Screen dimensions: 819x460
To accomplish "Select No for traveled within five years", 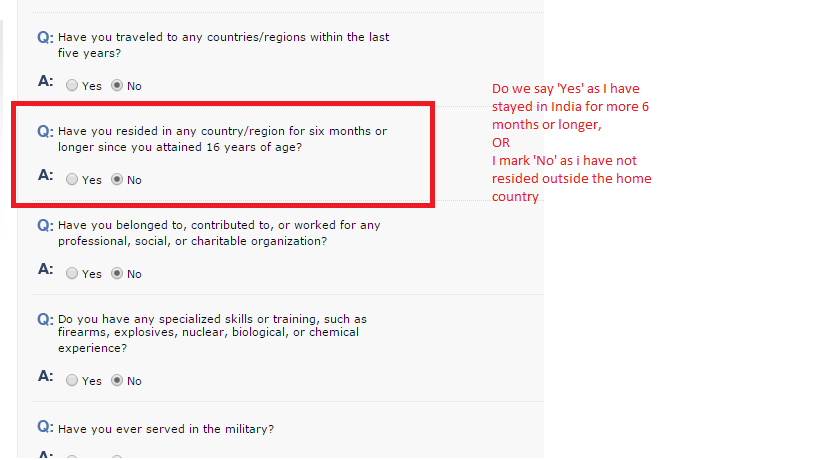I will (x=117, y=86).
